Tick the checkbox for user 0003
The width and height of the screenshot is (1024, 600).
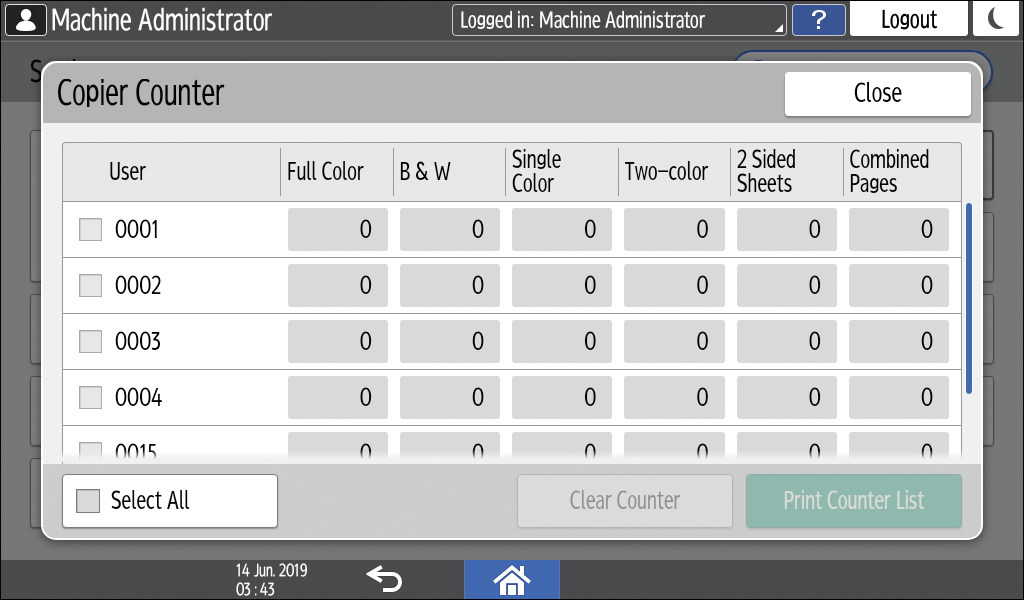(x=91, y=342)
